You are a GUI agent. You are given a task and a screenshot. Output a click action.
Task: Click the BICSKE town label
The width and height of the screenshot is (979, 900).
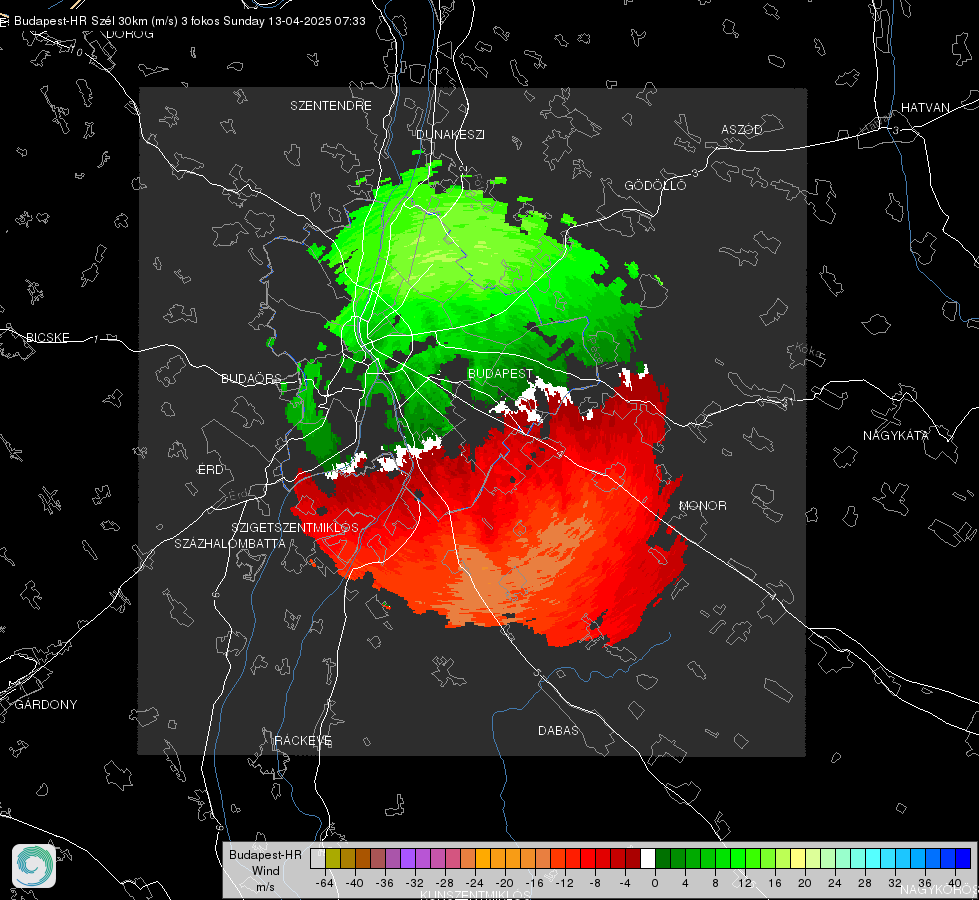point(47,337)
